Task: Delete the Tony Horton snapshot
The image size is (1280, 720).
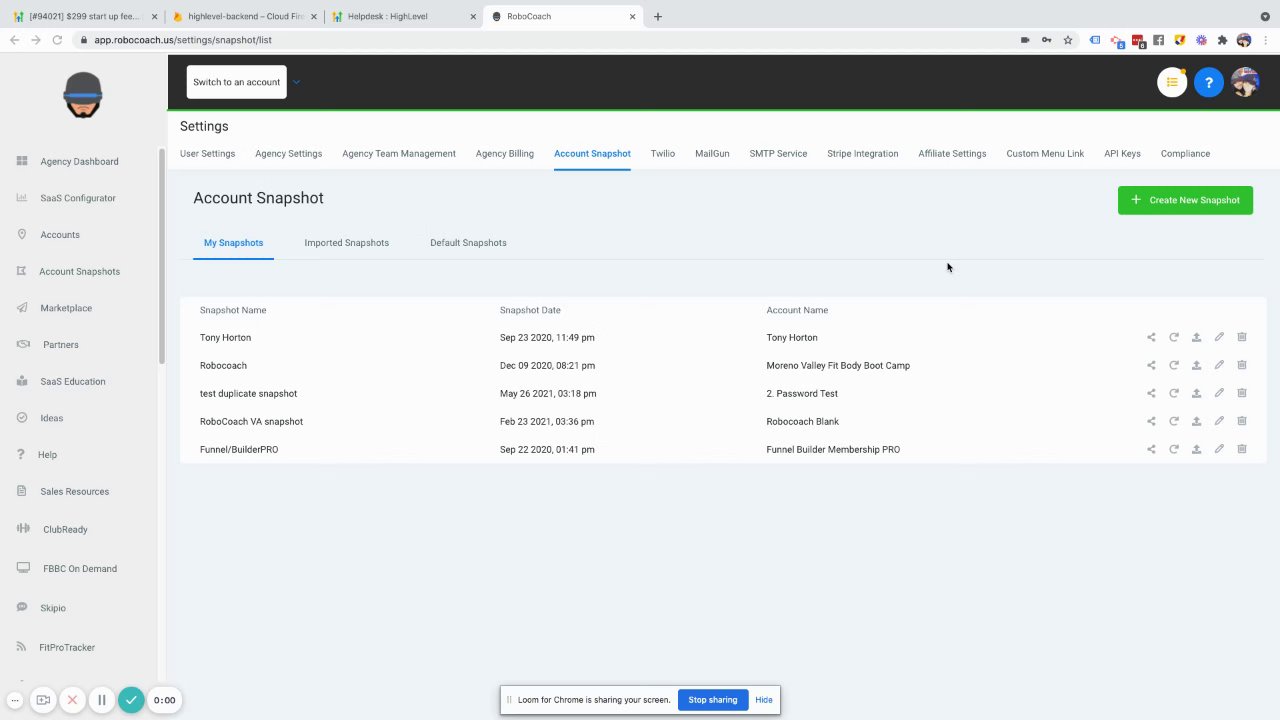Action: tap(1242, 337)
